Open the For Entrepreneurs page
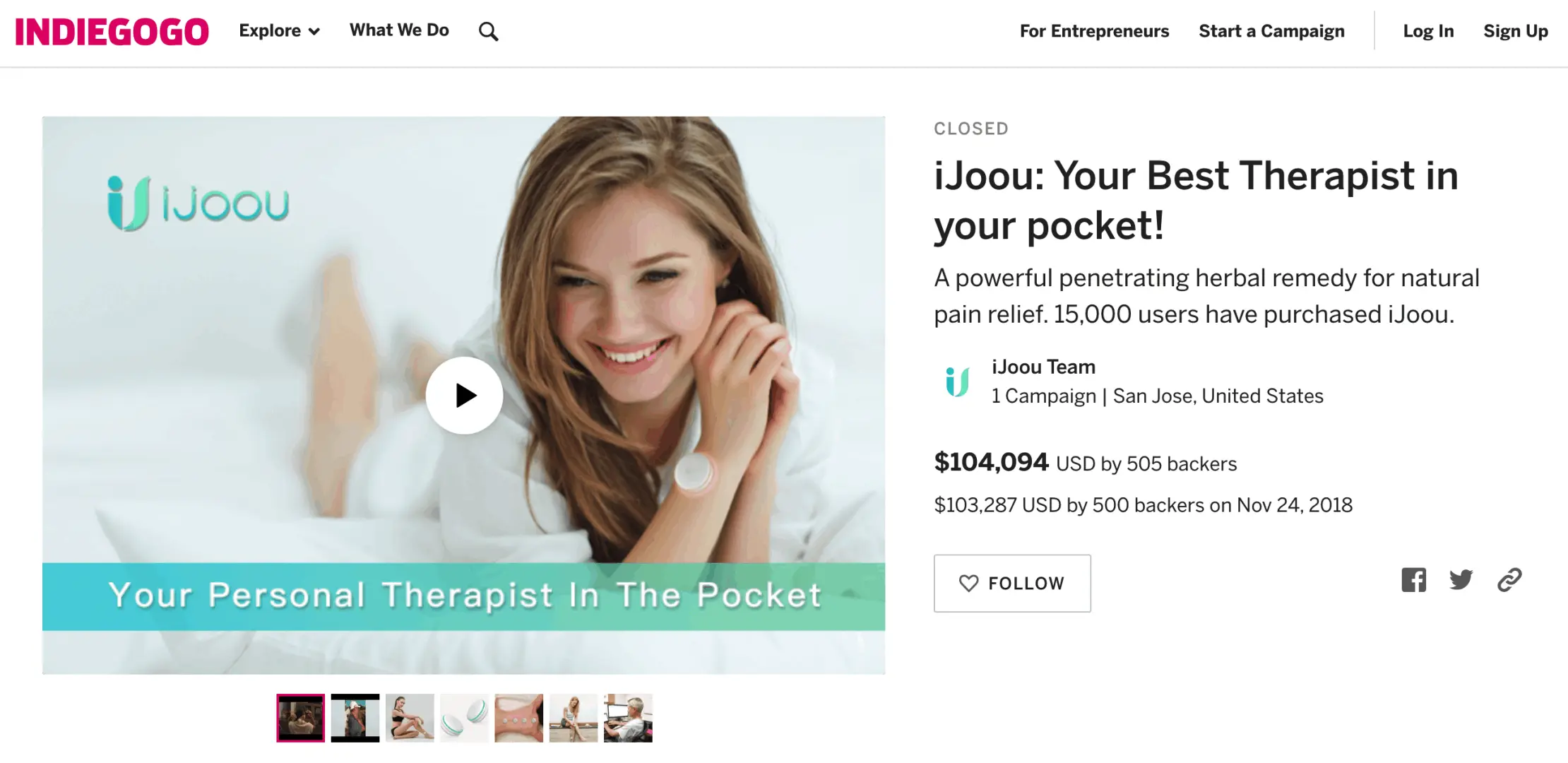 pos(1094,31)
